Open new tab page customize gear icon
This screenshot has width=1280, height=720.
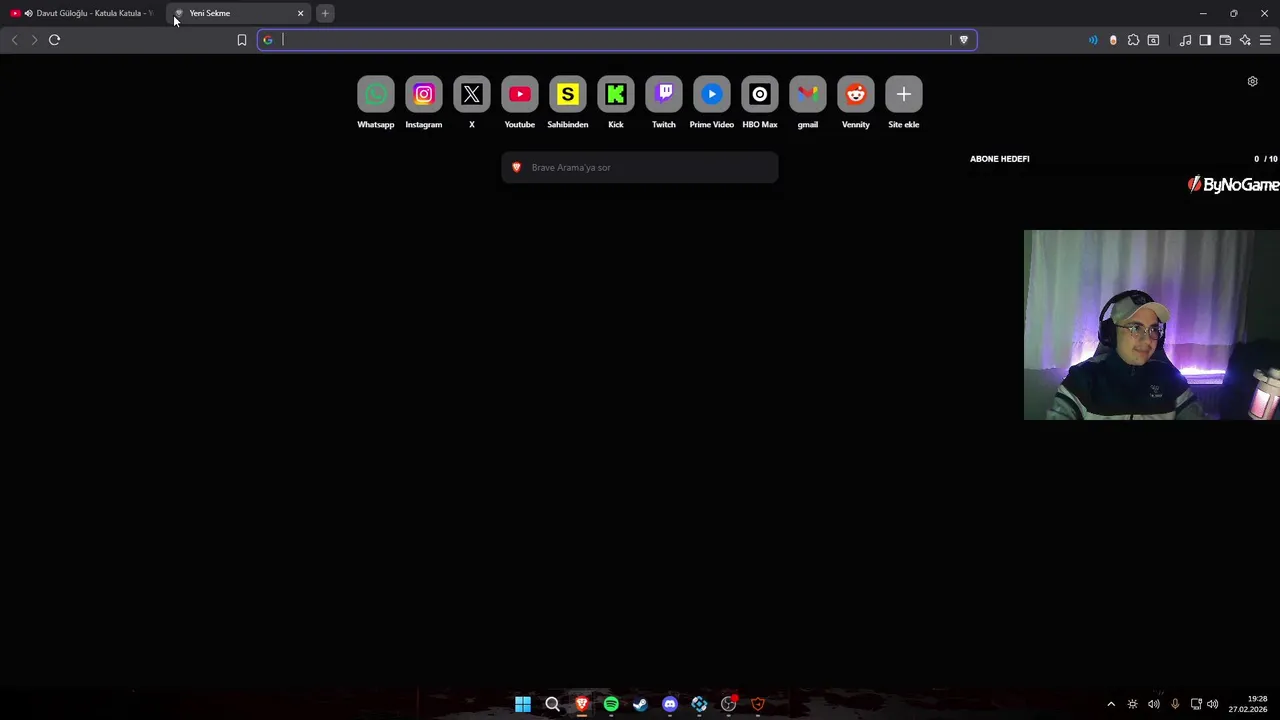tap(1252, 82)
